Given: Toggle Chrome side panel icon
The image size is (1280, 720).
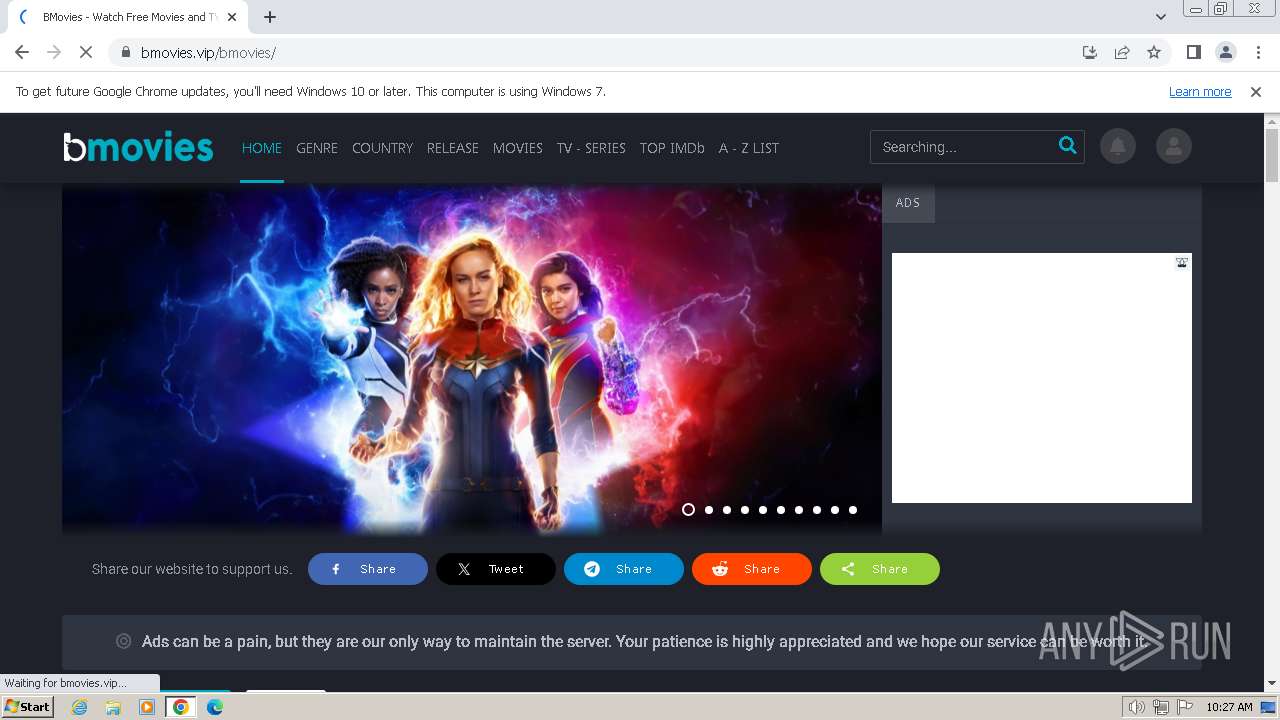Looking at the screenshot, I should [1193, 52].
